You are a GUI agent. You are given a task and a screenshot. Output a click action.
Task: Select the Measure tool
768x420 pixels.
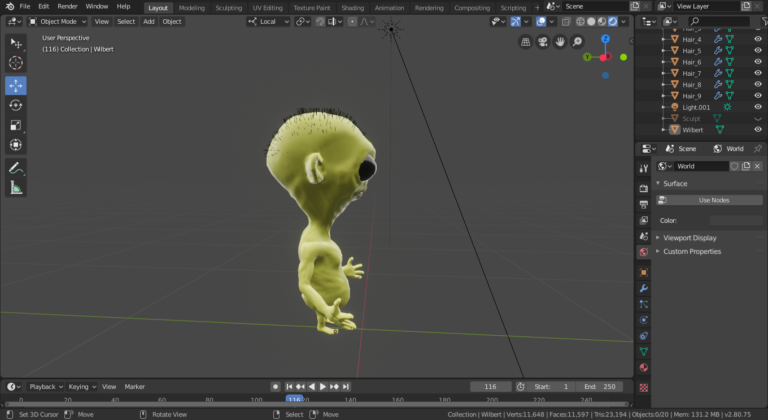point(16,187)
